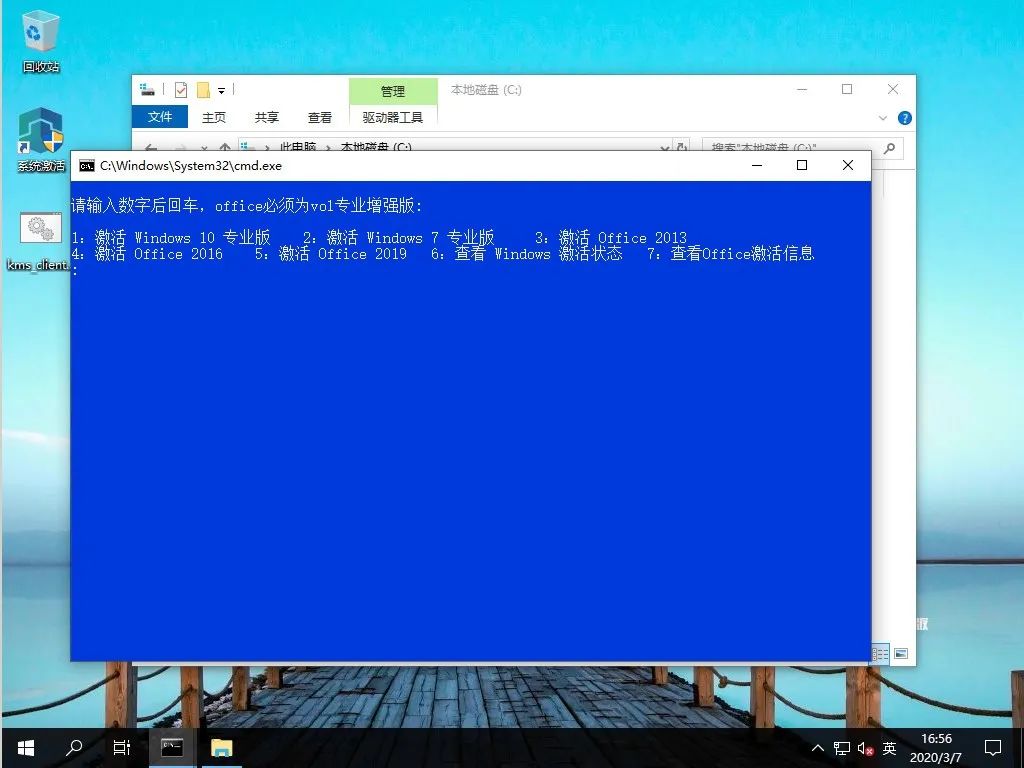The width and height of the screenshot is (1024, 768).
Task: Select the 管理 contextual tab header
Action: pos(393,91)
